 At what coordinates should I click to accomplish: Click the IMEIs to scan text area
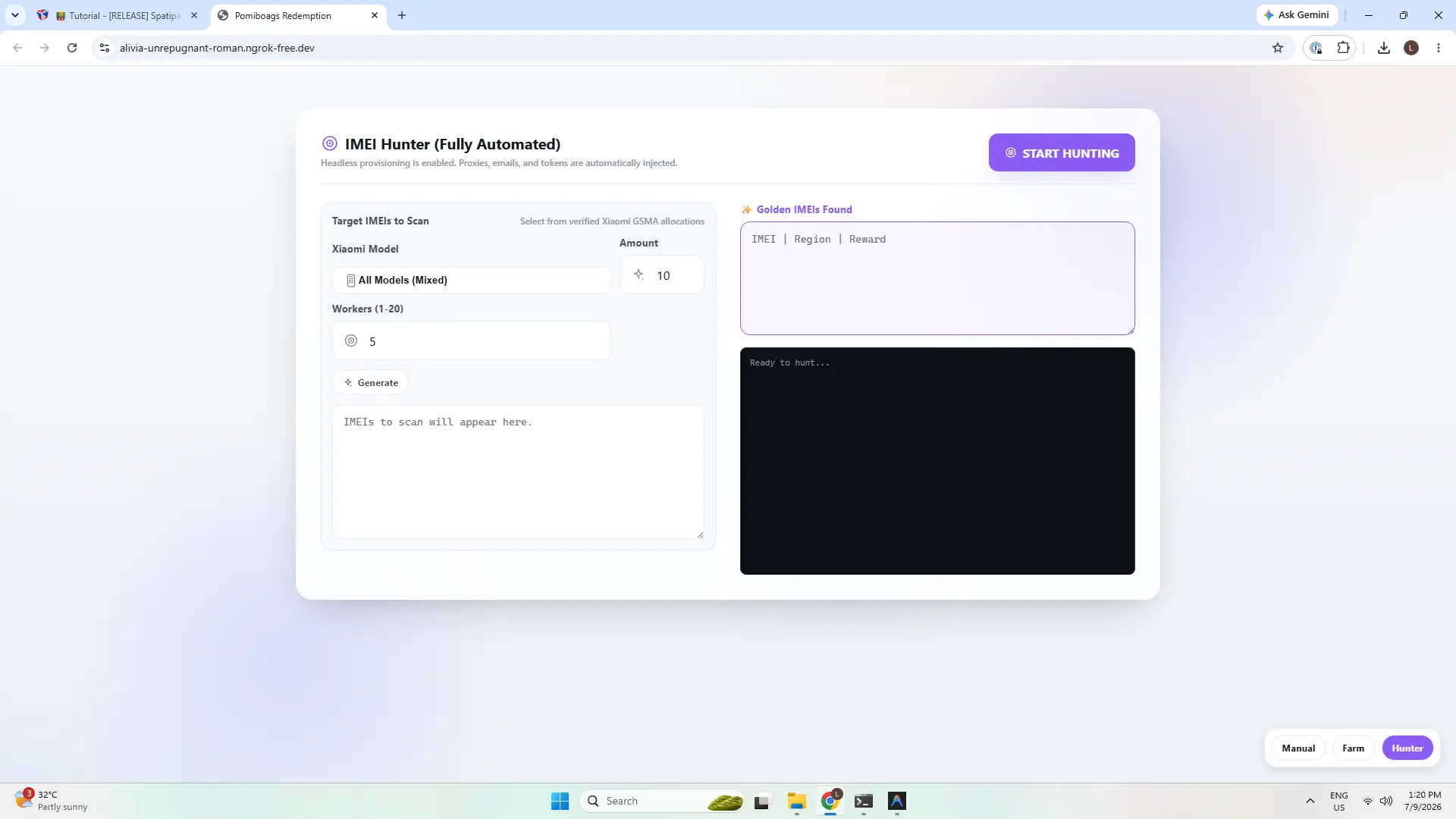click(x=518, y=471)
